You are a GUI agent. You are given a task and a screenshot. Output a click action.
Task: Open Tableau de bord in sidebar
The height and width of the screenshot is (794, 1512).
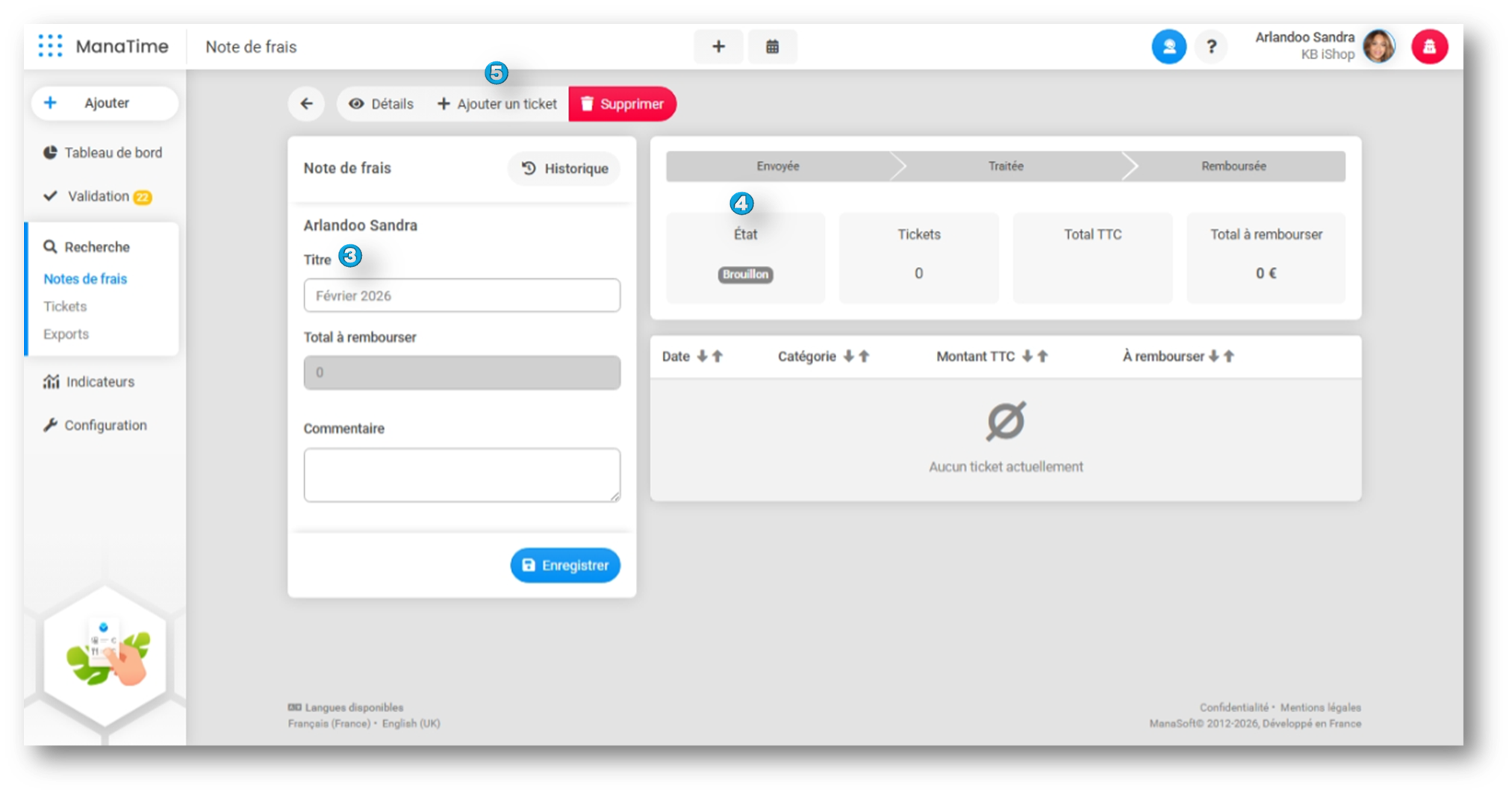click(x=112, y=153)
